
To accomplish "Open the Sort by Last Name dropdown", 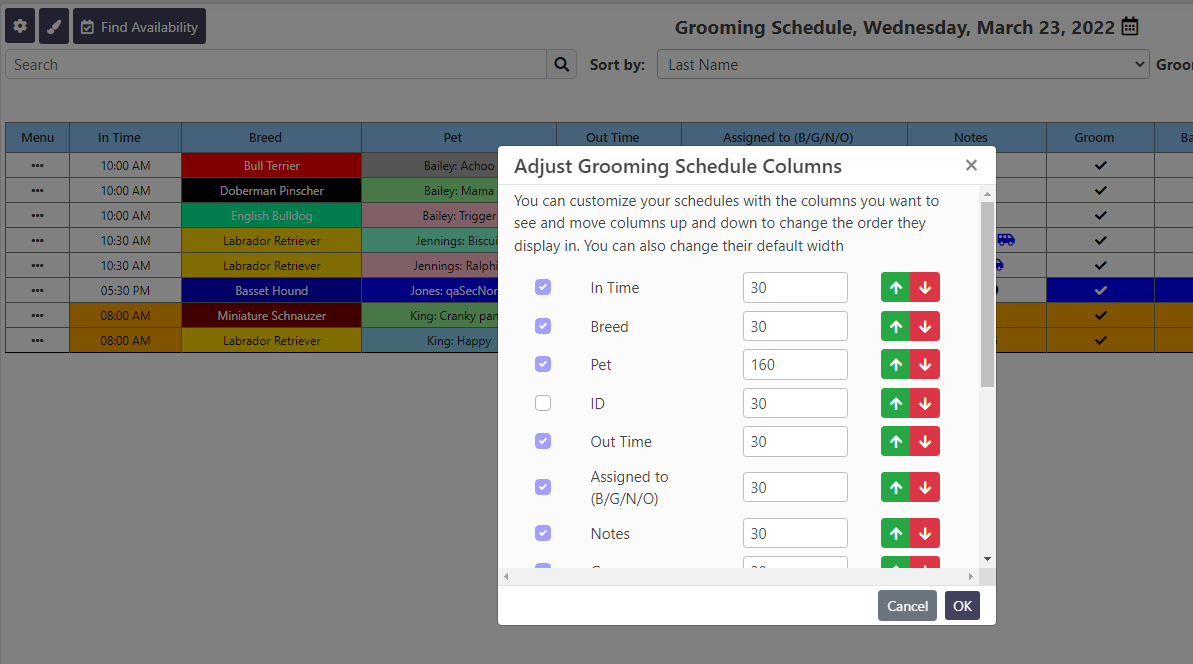I will pyautogui.click(x=903, y=65).
